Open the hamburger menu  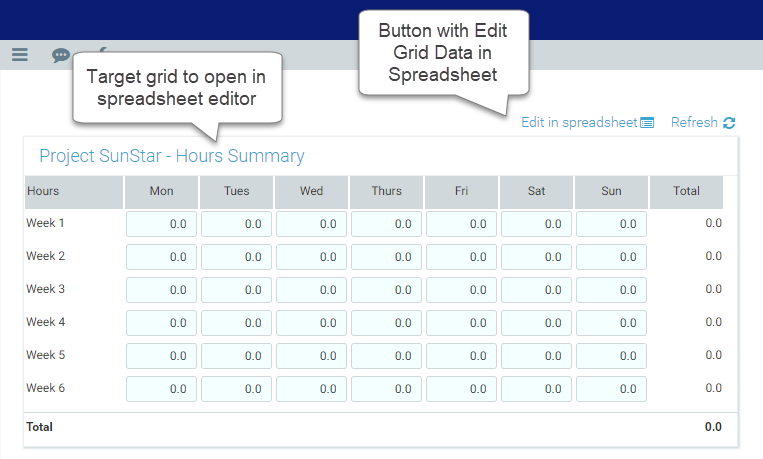[x=20, y=55]
